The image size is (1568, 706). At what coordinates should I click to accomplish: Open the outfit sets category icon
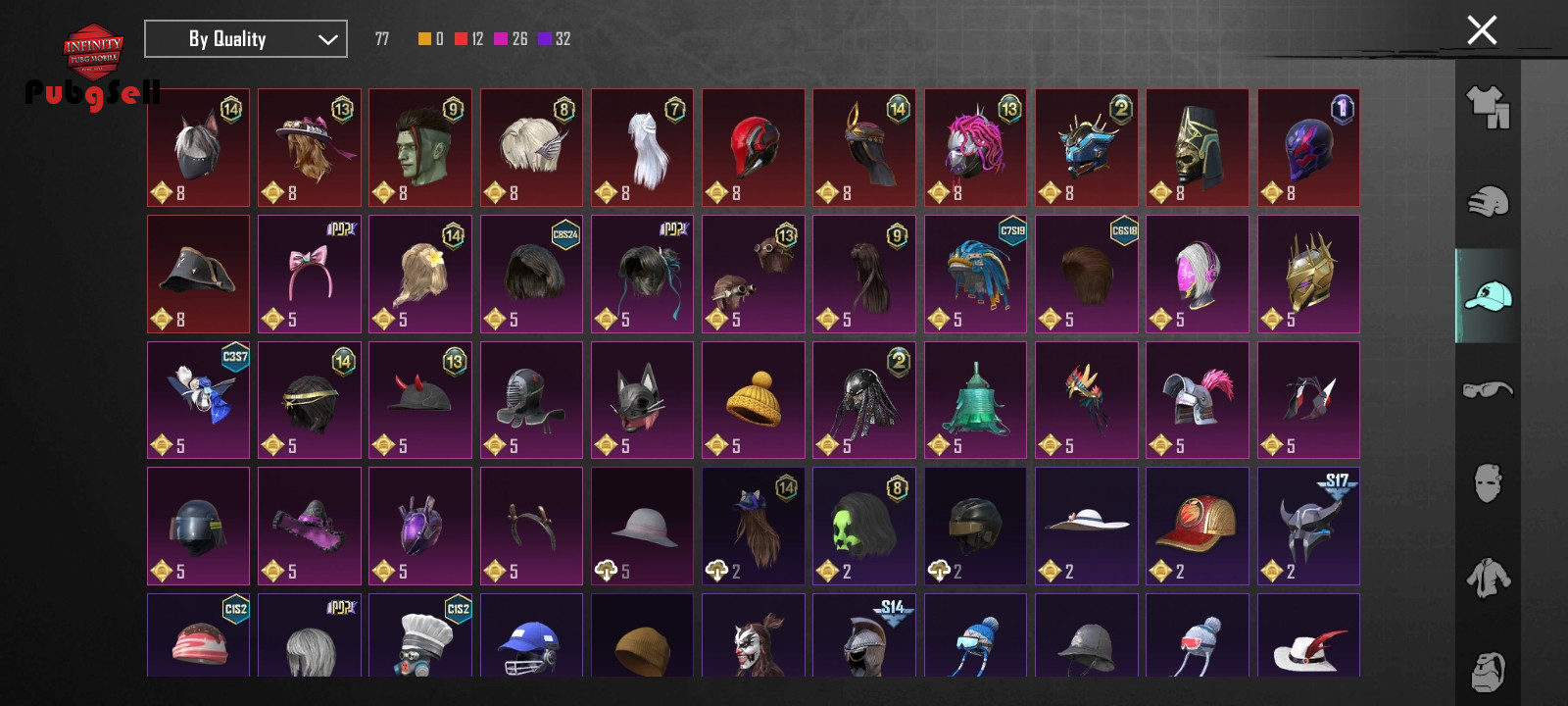tap(1488, 107)
